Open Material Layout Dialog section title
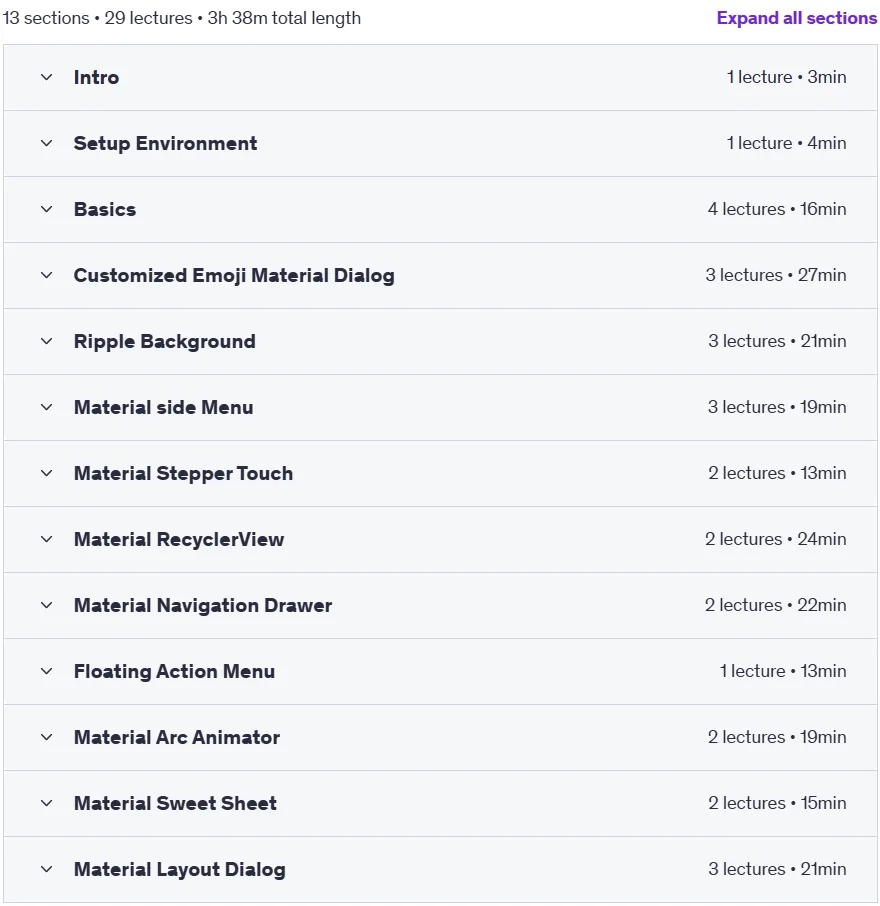 click(x=180, y=870)
